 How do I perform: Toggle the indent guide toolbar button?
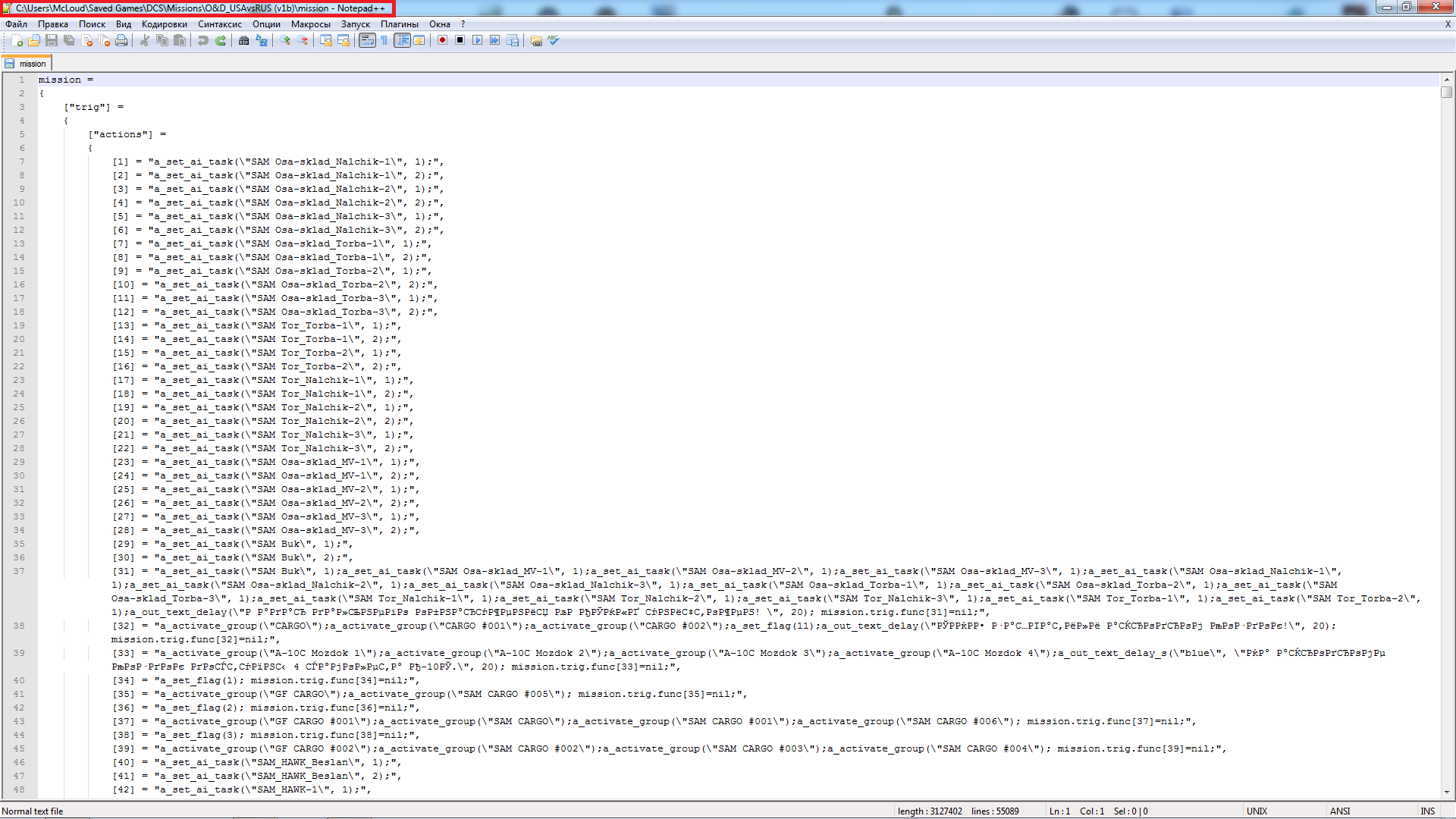click(x=402, y=41)
